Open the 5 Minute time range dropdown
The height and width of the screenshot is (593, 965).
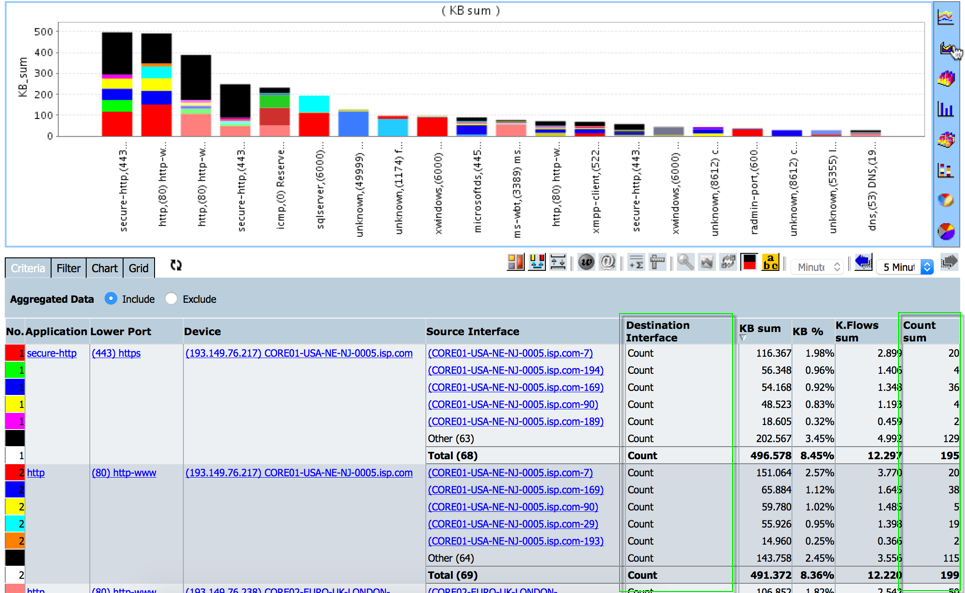(905, 267)
